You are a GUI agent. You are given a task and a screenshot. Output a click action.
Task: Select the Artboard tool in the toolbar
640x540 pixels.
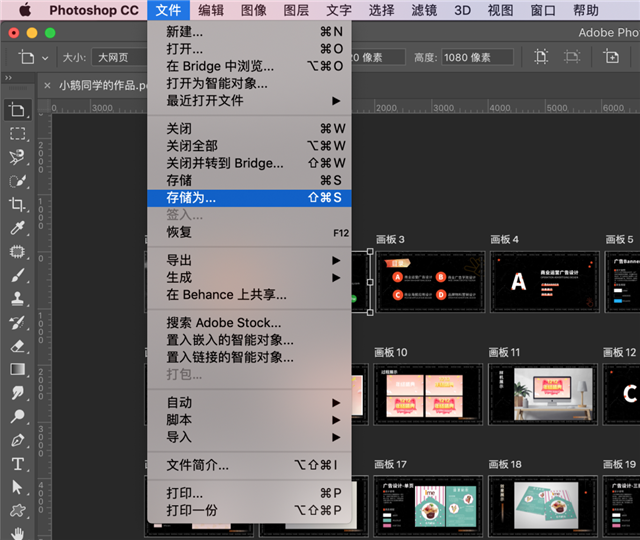click(17, 110)
